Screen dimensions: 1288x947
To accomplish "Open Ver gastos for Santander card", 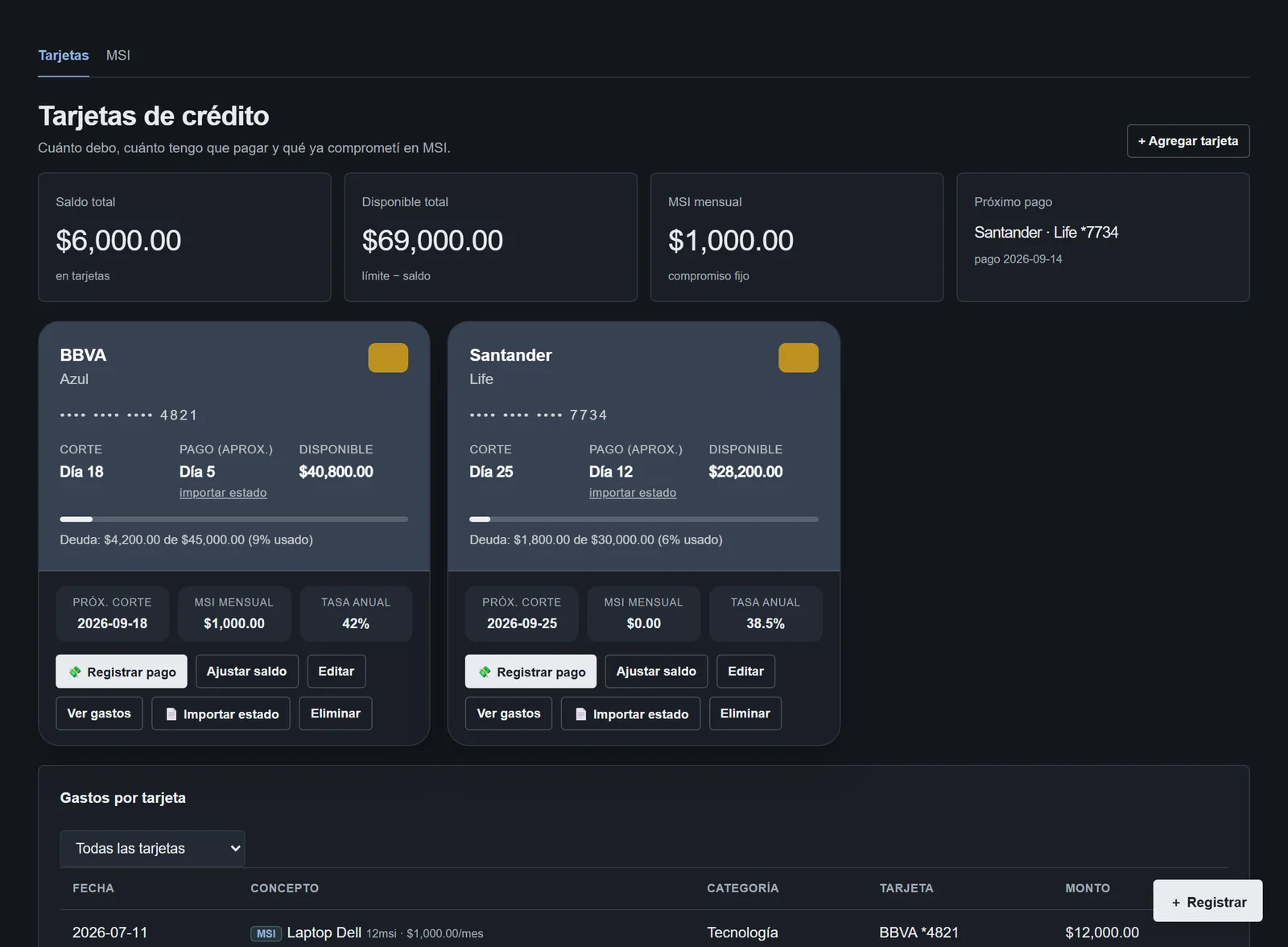I will (x=509, y=713).
